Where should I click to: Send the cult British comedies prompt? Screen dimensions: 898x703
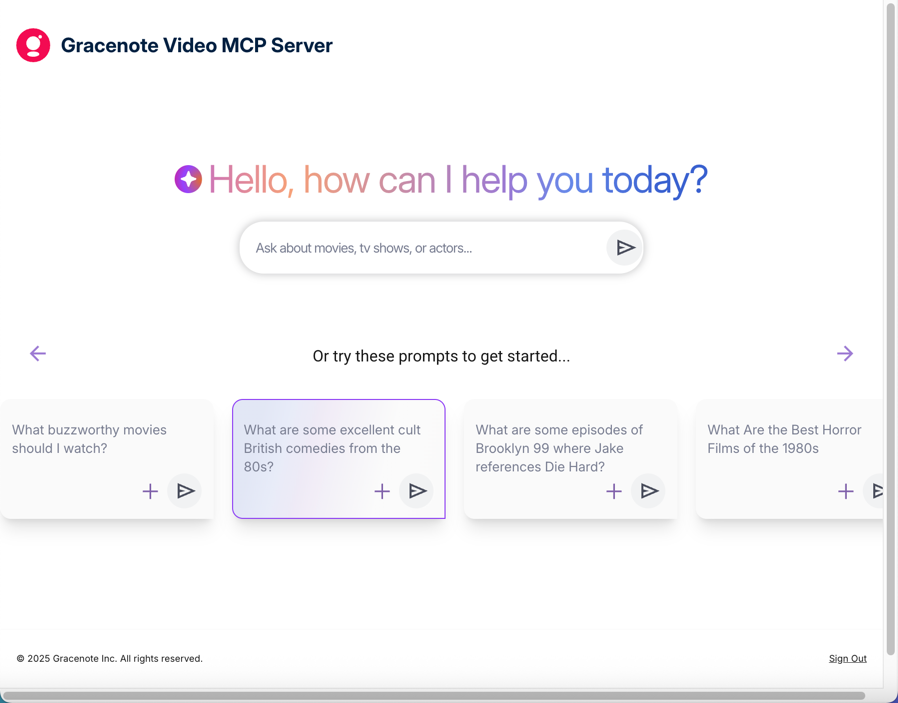[417, 491]
